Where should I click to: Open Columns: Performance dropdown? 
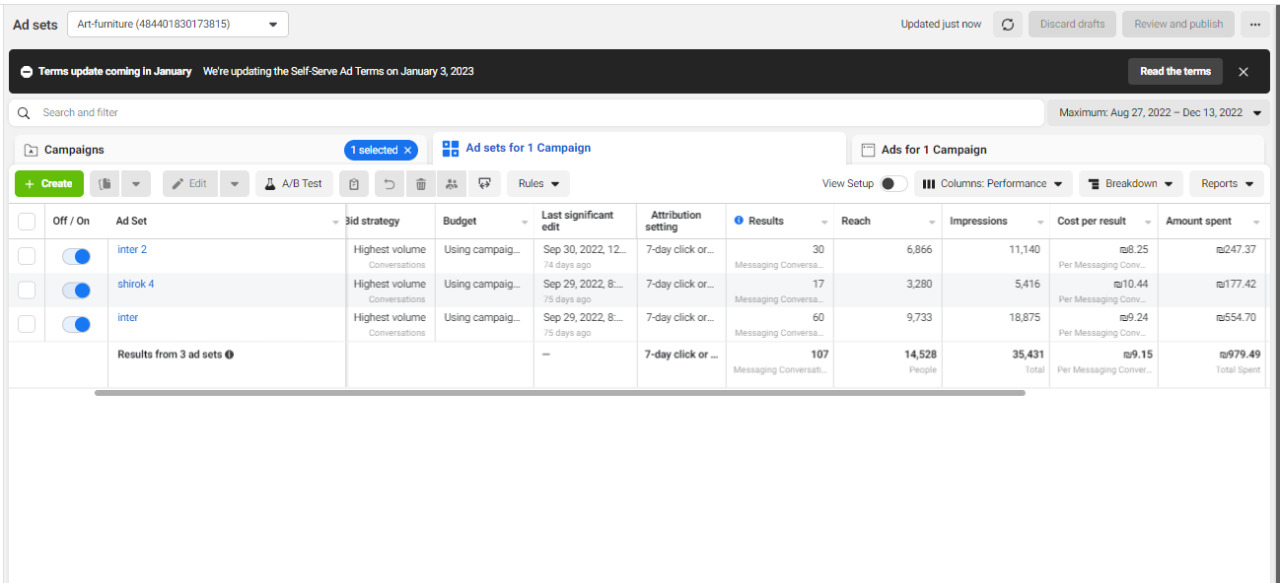point(992,184)
